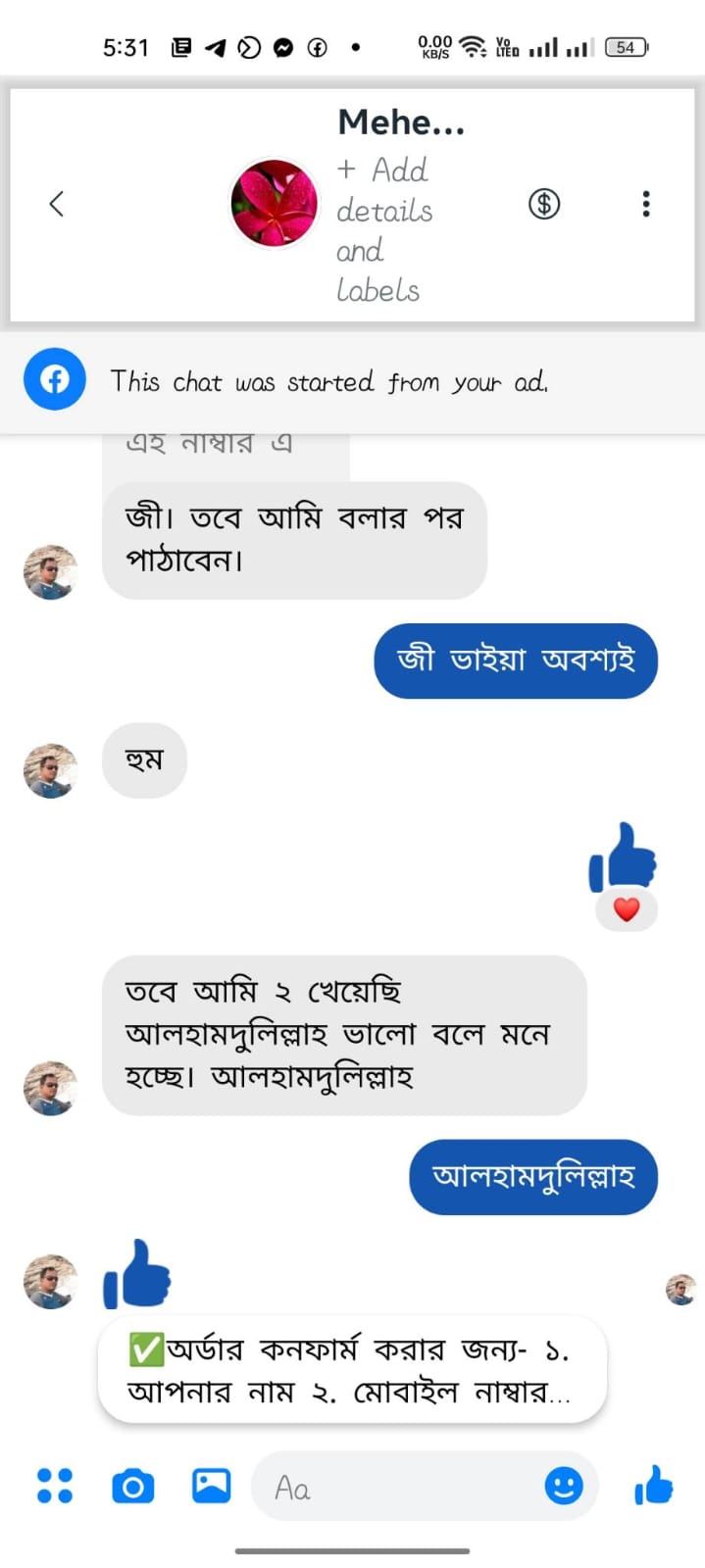Tap the heart reaction under thumbs up sticker
705x1568 pixels.
point(626,909)
